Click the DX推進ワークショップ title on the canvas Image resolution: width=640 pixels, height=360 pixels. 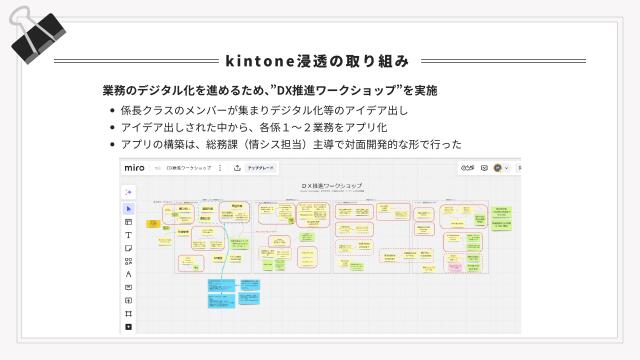[x=332, y=186]
